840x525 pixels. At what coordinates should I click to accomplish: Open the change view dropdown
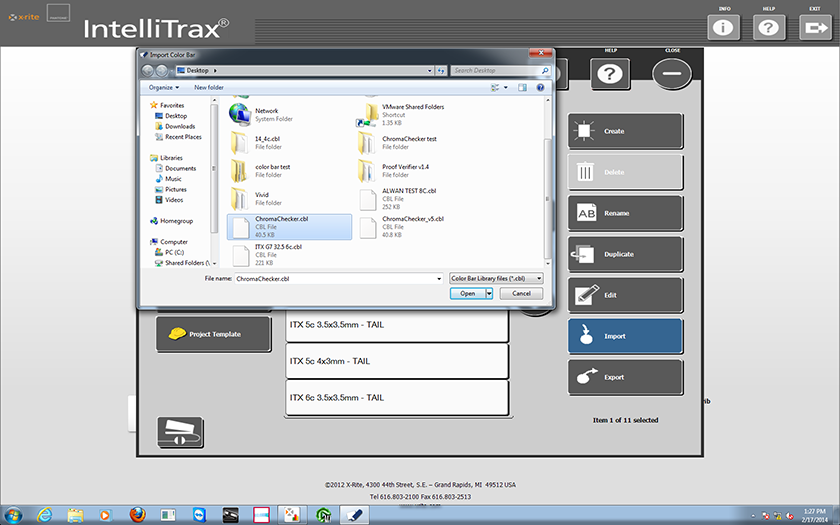coord(506,87)
